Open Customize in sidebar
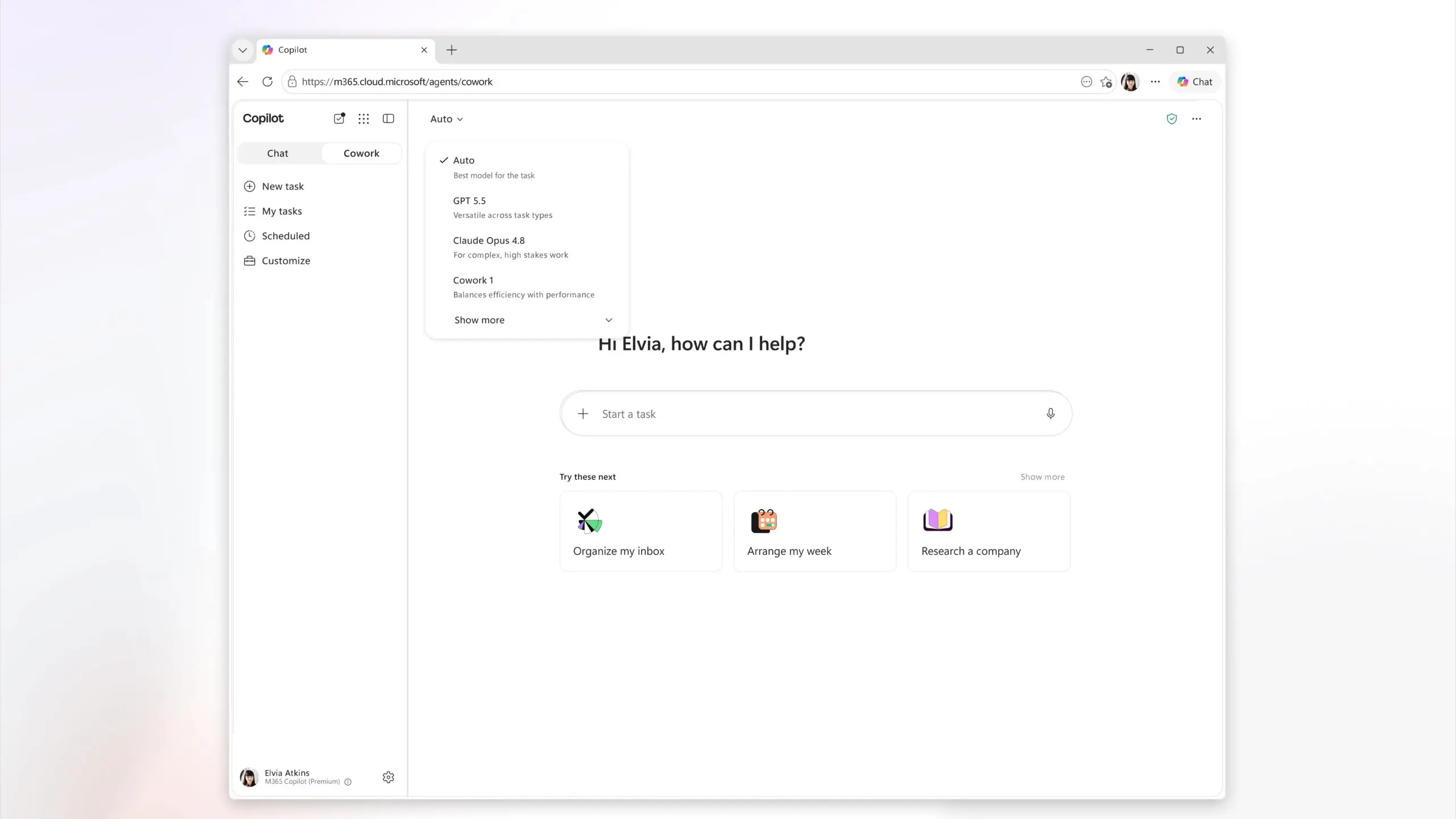The width and height of the screenshot is (1456, 819). tap(286, 260)
